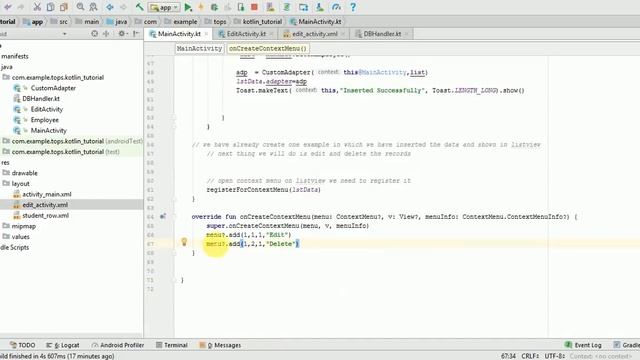640x360 pixels.
Task: Click the yellow lightbulb intention icon
Action: (184, 242)
